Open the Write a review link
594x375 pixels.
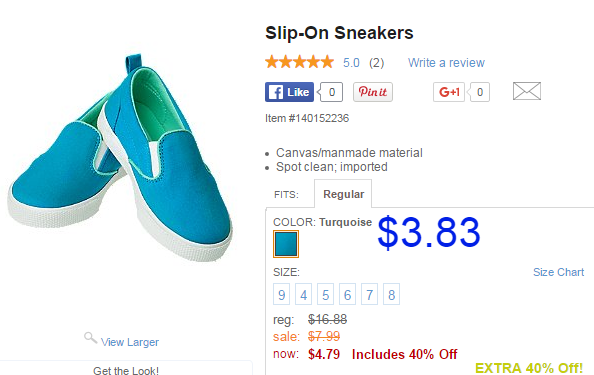point(446,62)
